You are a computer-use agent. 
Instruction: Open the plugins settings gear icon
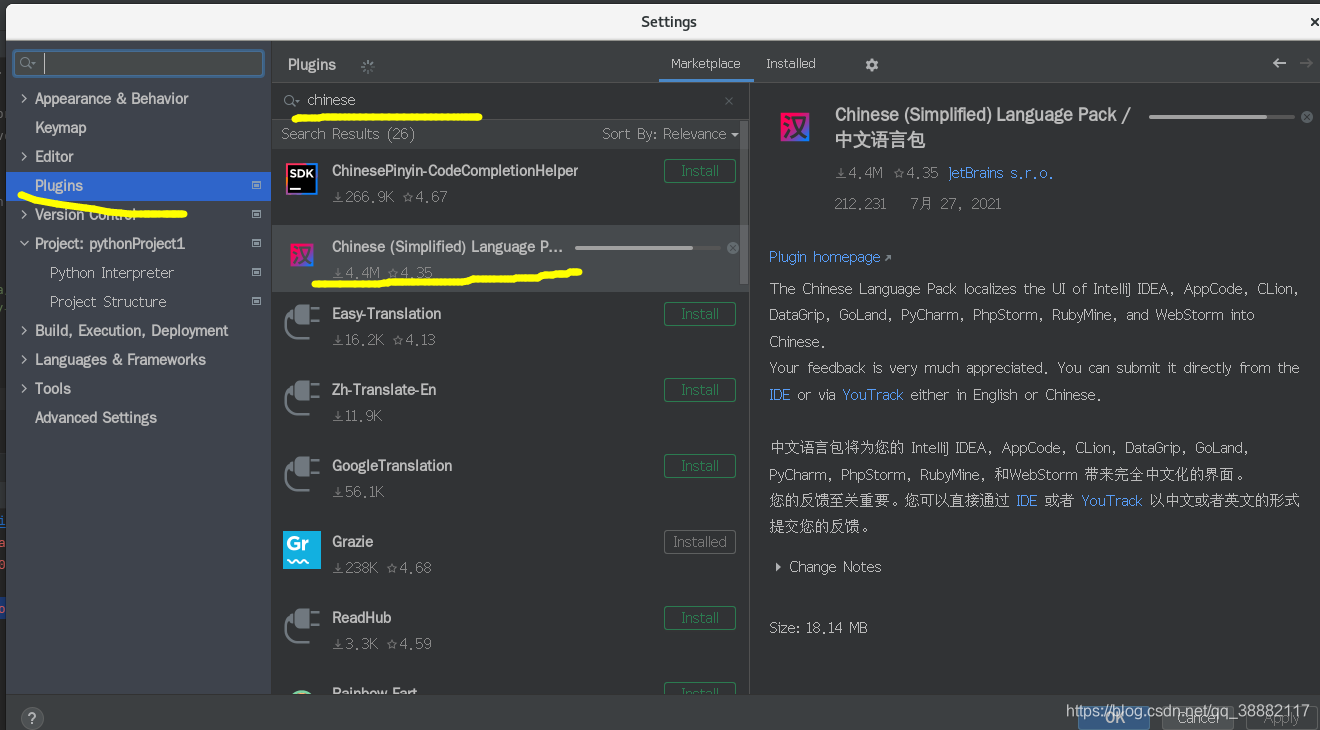coord(872,64)
